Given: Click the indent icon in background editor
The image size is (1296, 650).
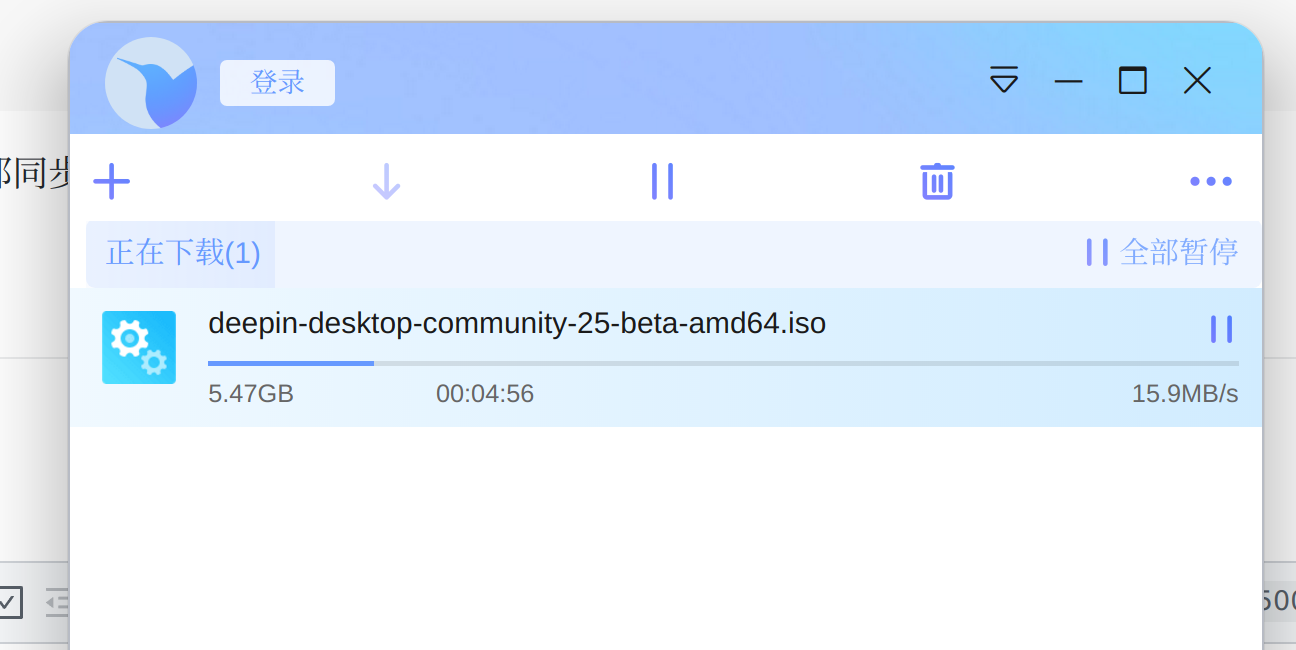Looking at the screenshot, I should (x=58, y=602).
